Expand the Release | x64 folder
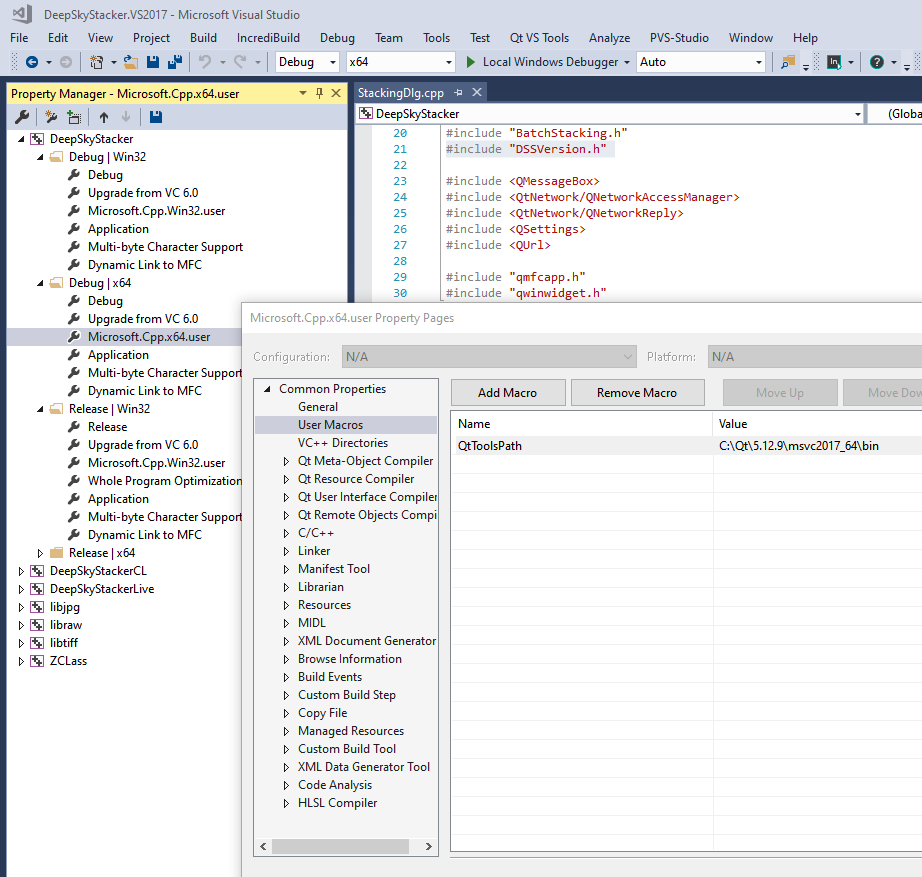The height and width of the screenshot is (877, 922). pyautogui.click(x=40, y=553)
